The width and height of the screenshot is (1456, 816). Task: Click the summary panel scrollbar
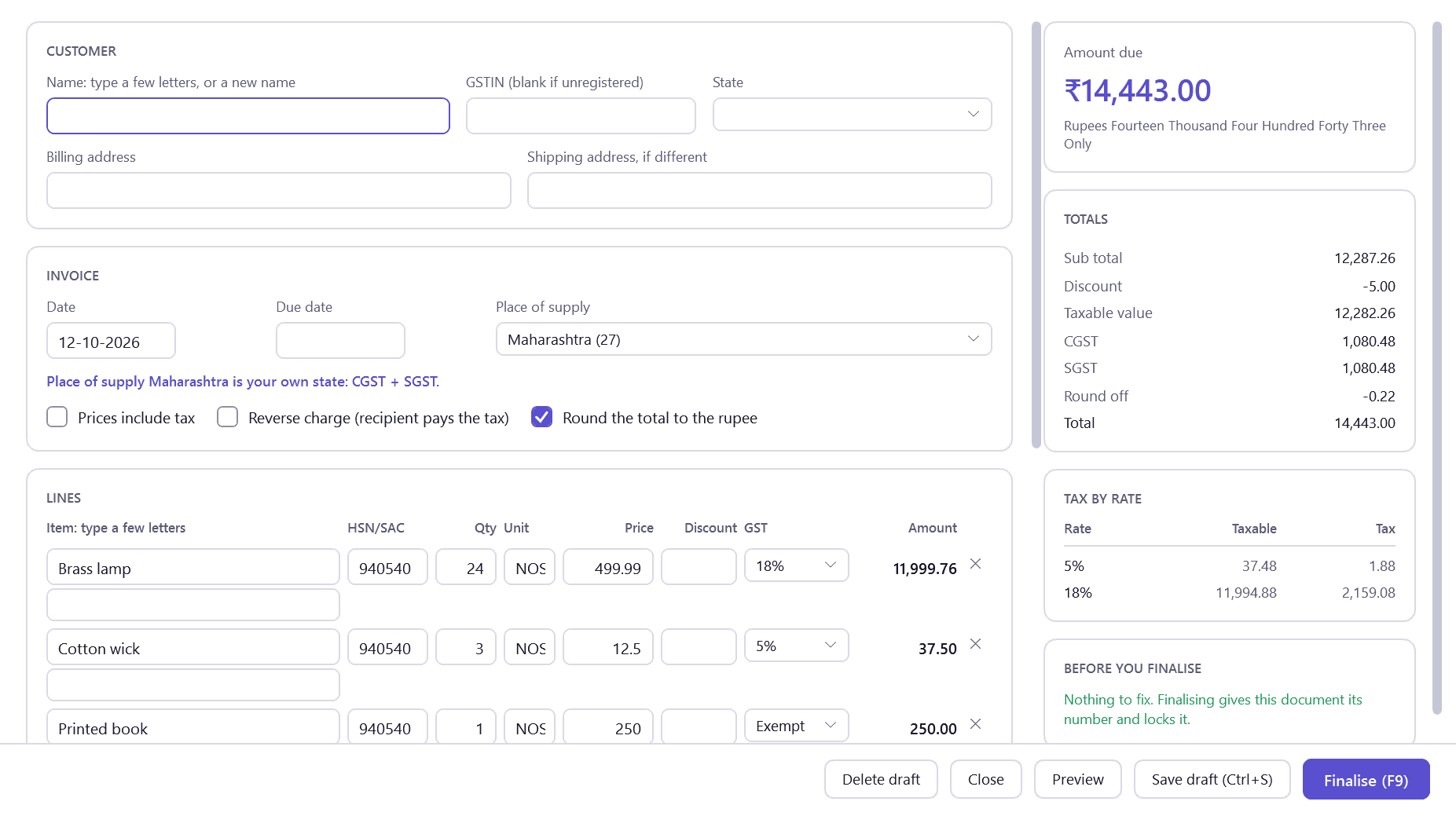coord(1437,368)
